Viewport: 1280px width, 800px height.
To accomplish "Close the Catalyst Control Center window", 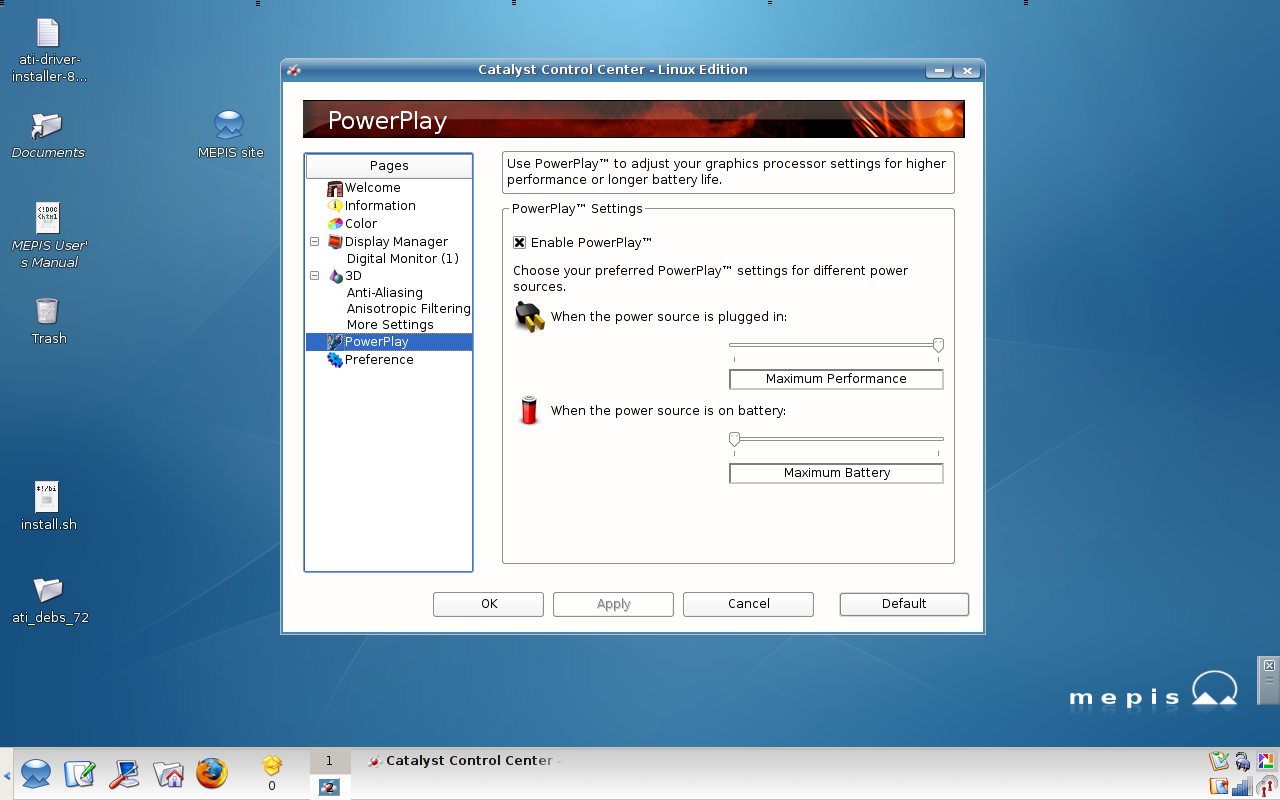I will pos(966,71).
